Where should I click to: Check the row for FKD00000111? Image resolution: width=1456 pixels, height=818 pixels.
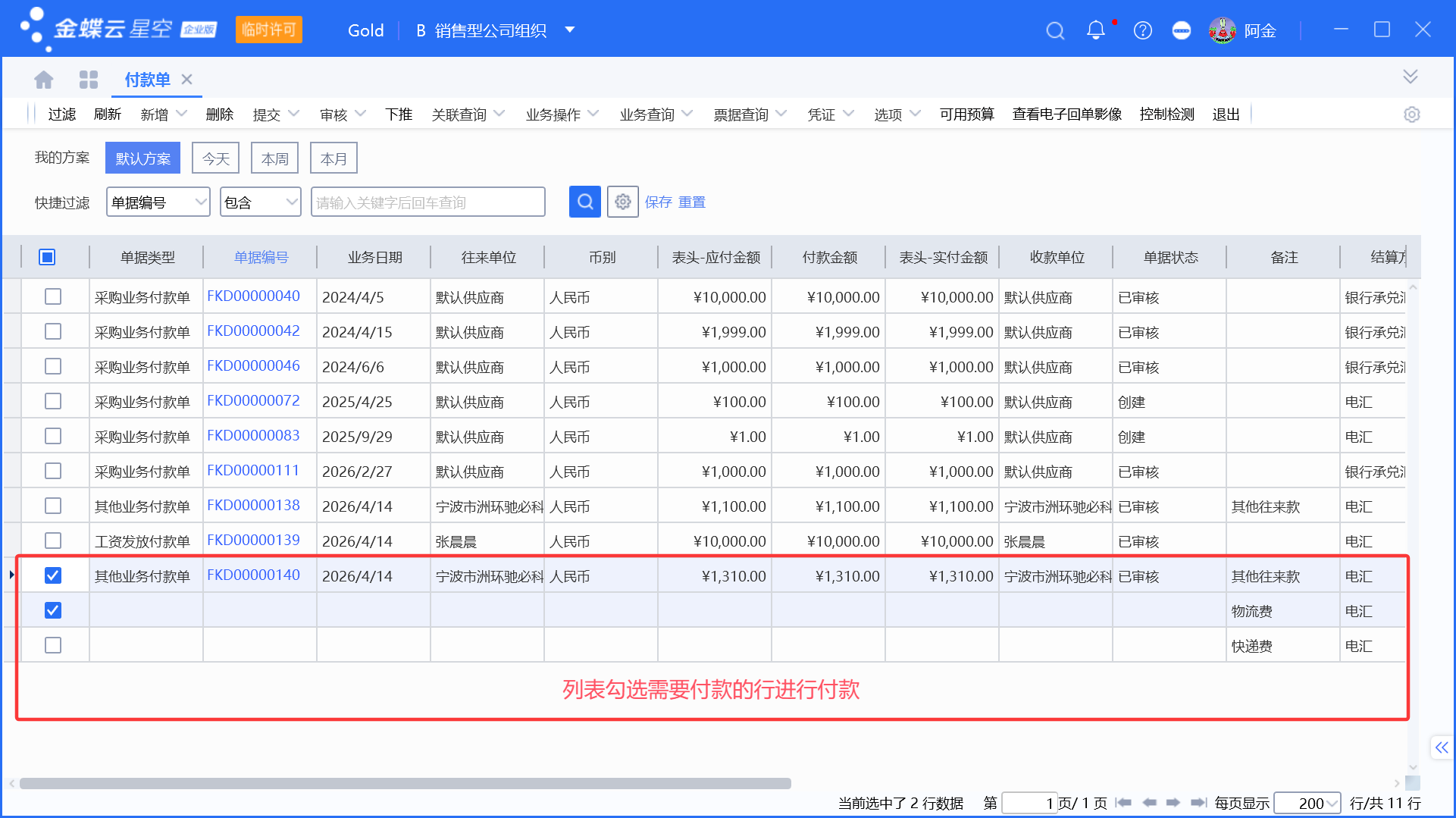(52, 471)
